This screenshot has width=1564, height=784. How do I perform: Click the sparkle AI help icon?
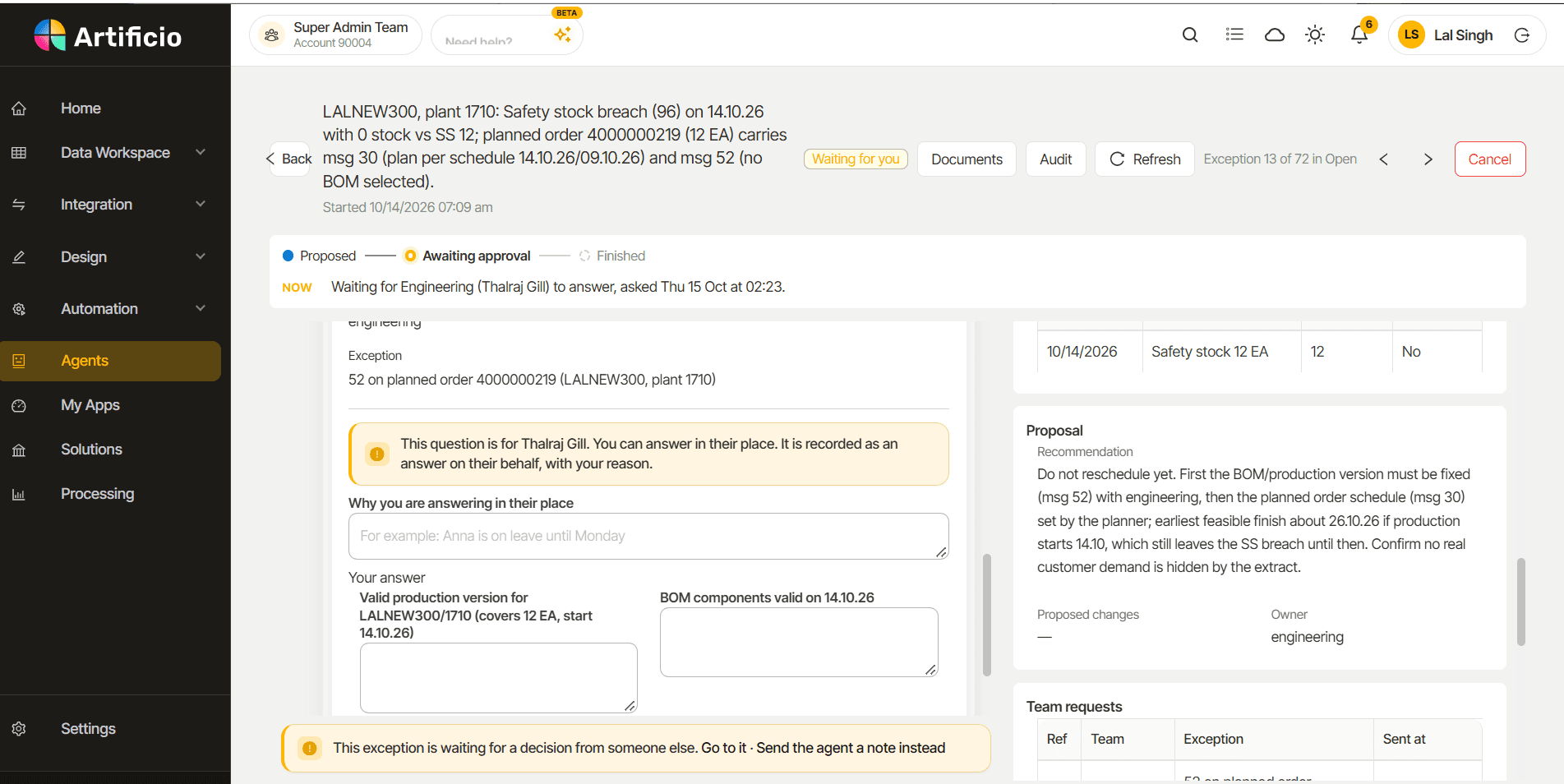(x=562, y=35)
